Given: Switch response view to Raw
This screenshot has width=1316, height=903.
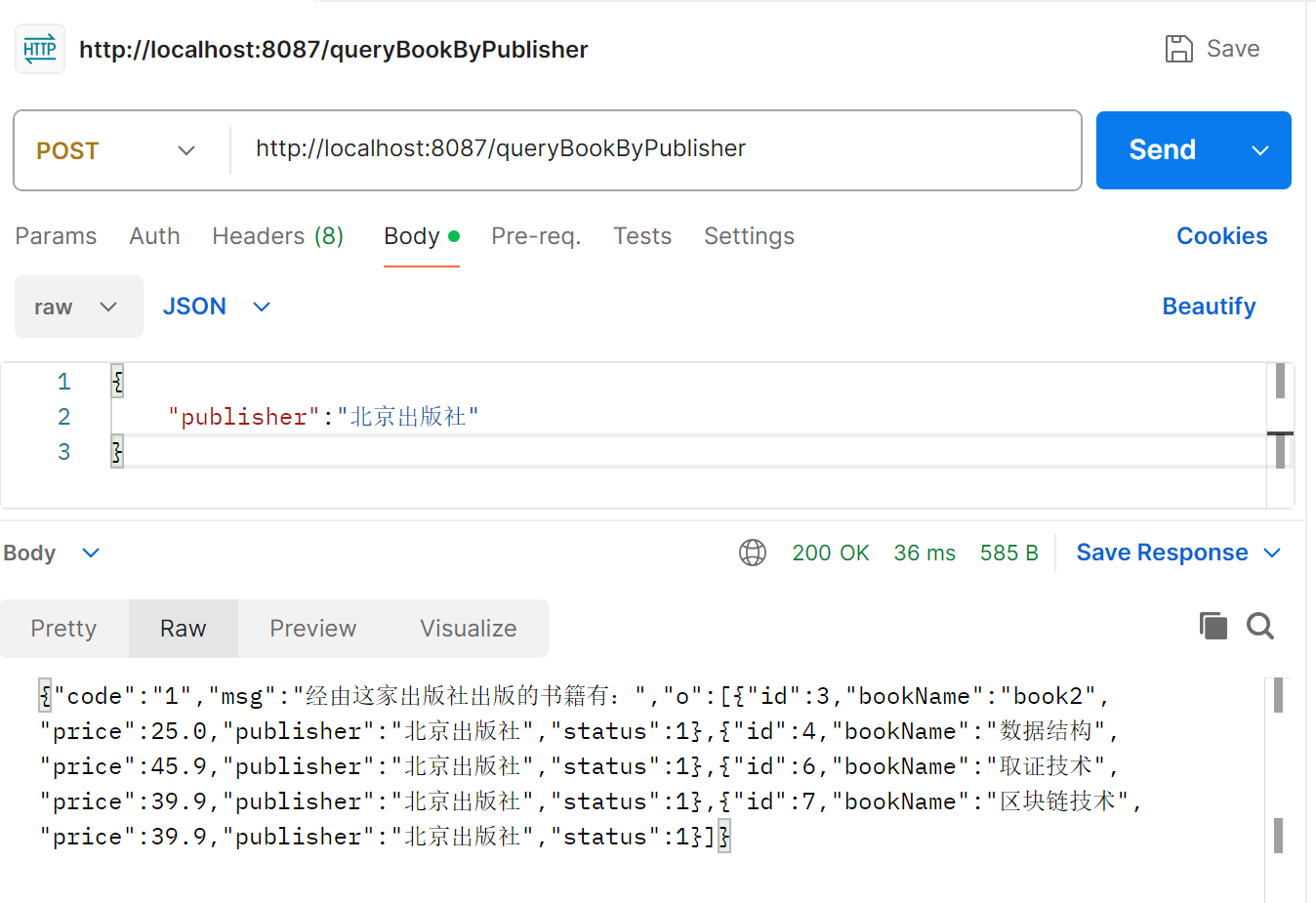Looking at the screenshot, I should tap(184, 629).
